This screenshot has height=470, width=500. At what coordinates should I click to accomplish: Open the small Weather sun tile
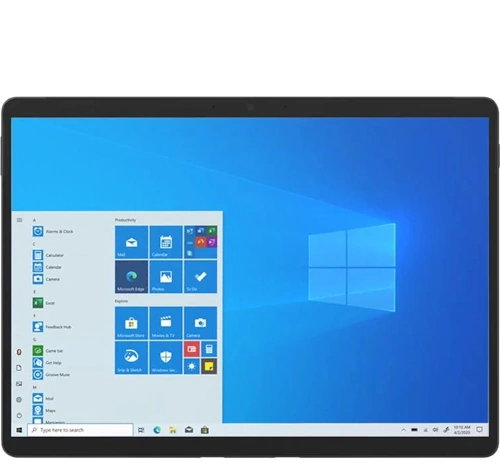coord(192,366)
